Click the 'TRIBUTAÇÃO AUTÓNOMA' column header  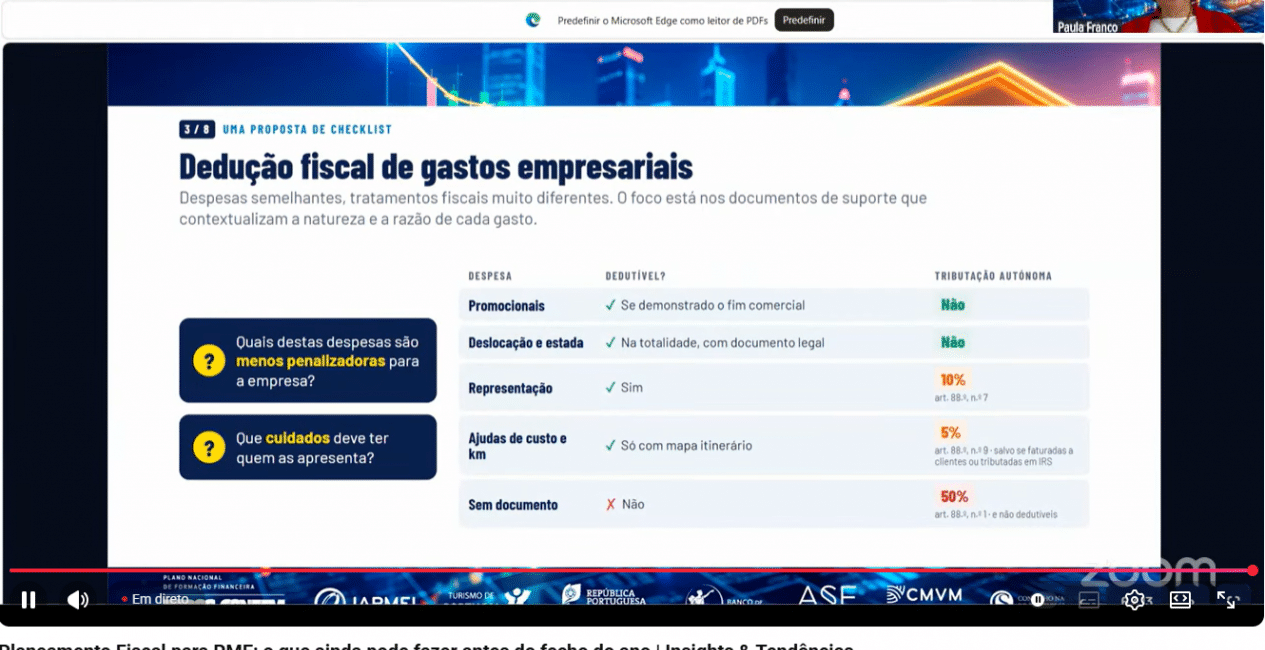(993, 276)
